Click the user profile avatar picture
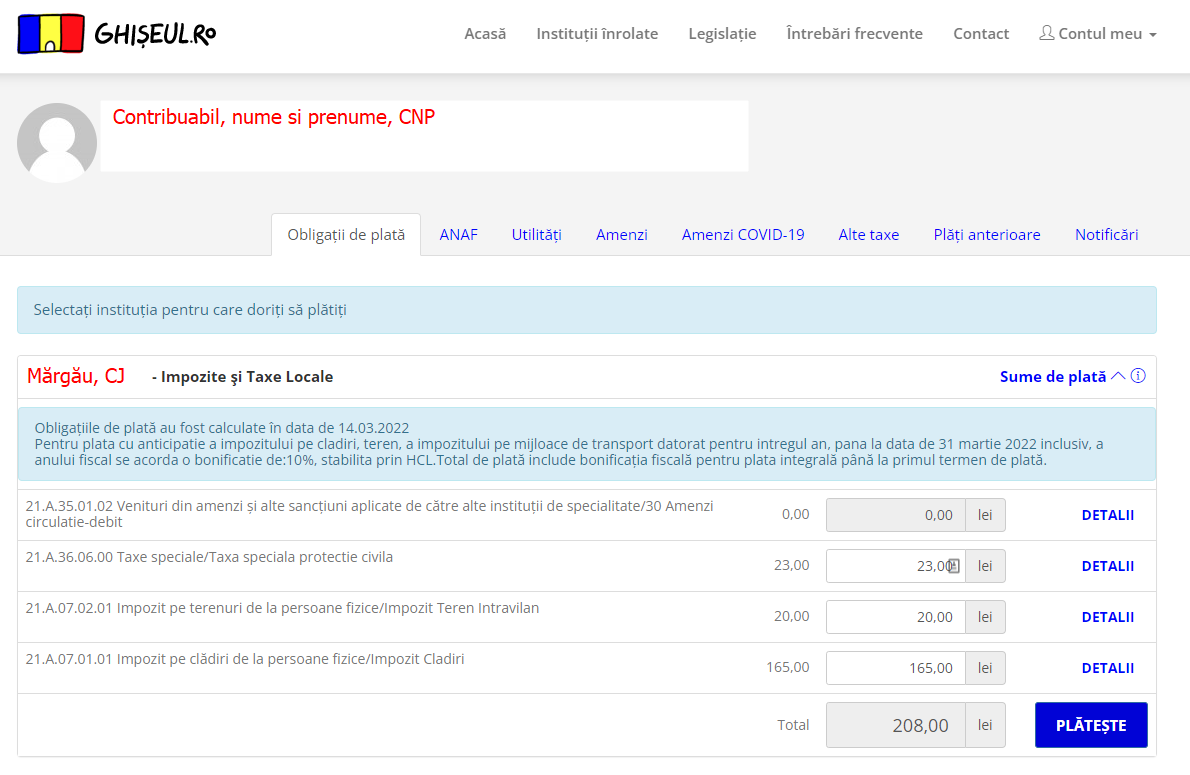This screenshot has width=1190, height=775. (57, 143)
